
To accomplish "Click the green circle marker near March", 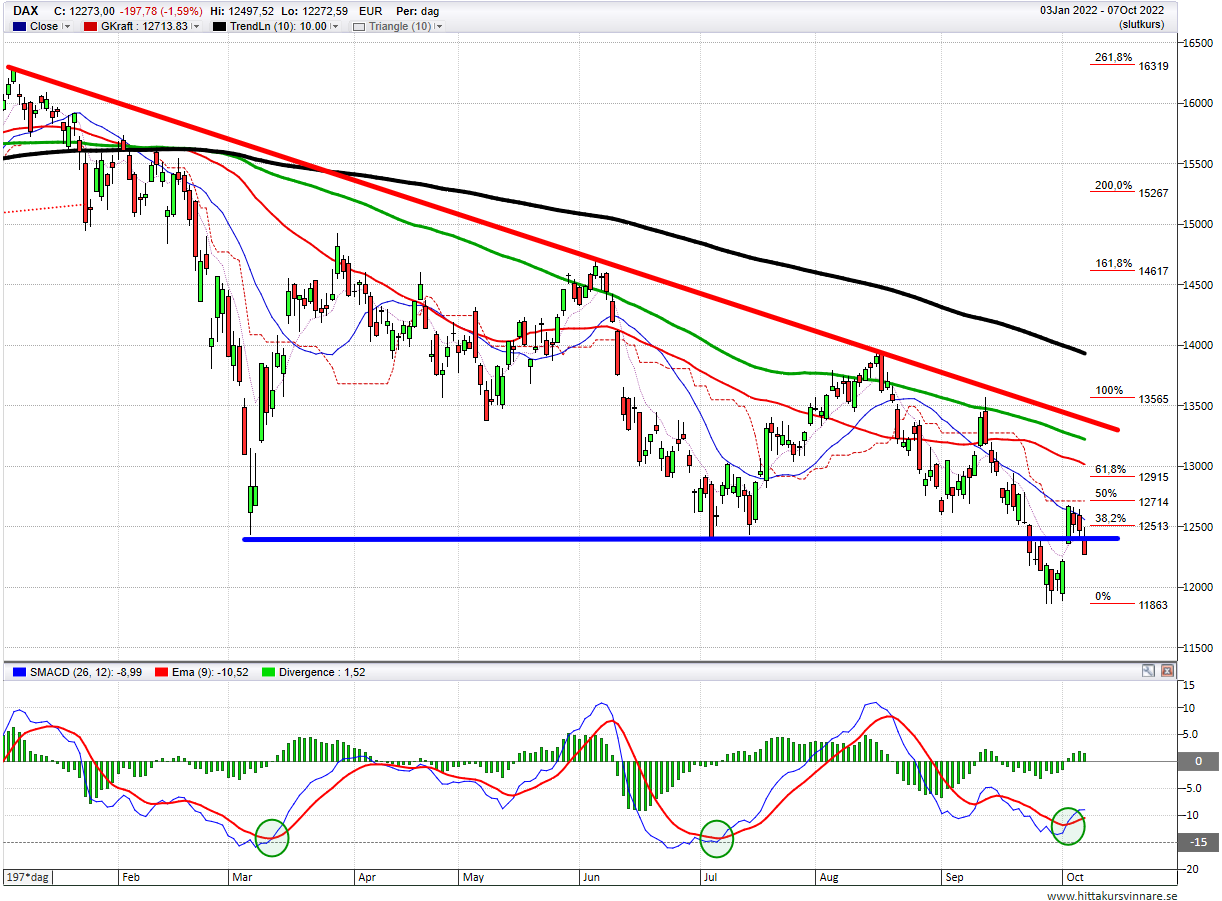I will (271, 837).
